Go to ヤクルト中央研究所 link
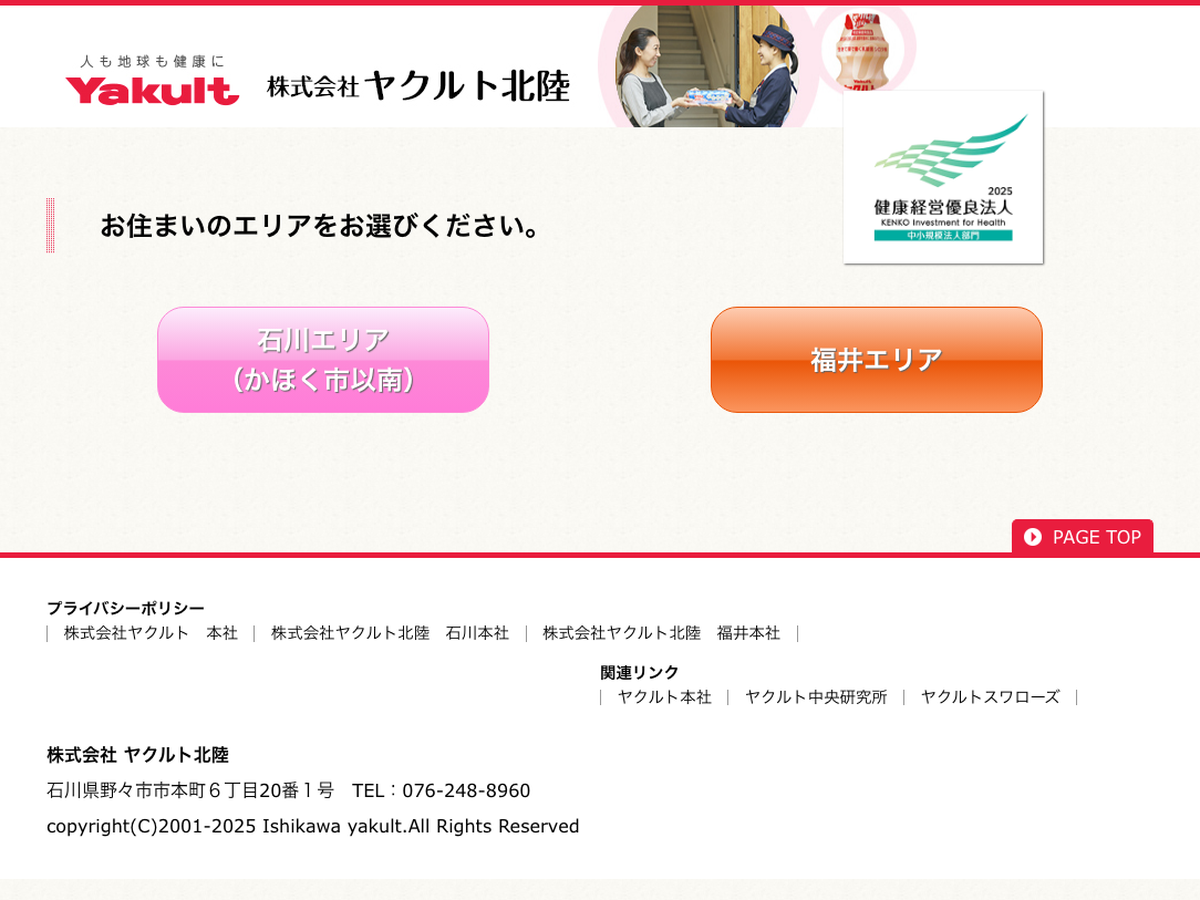 816,697
